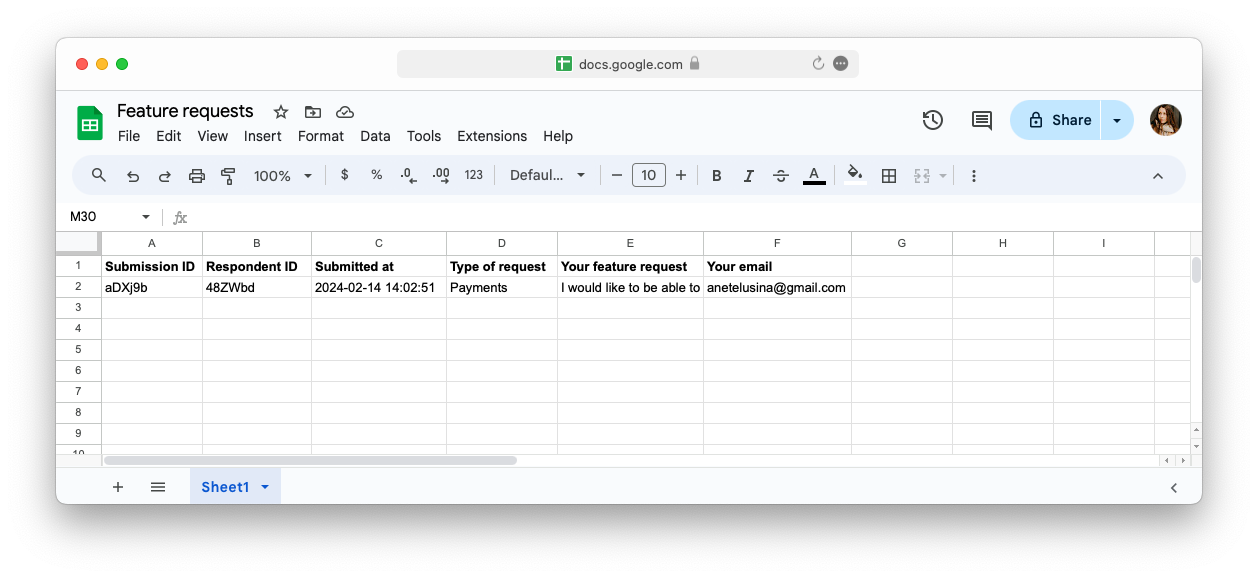Format as percent
This screenshot has height=578, width=1258.
377,175
